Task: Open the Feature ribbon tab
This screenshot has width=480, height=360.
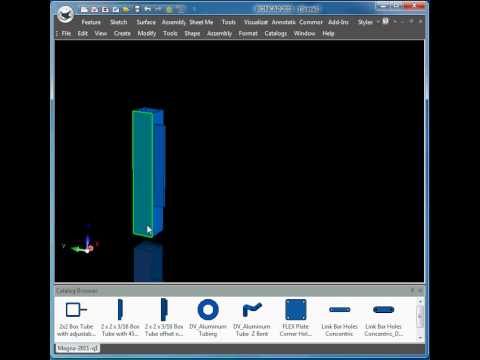Action: [x=91, y=22]
